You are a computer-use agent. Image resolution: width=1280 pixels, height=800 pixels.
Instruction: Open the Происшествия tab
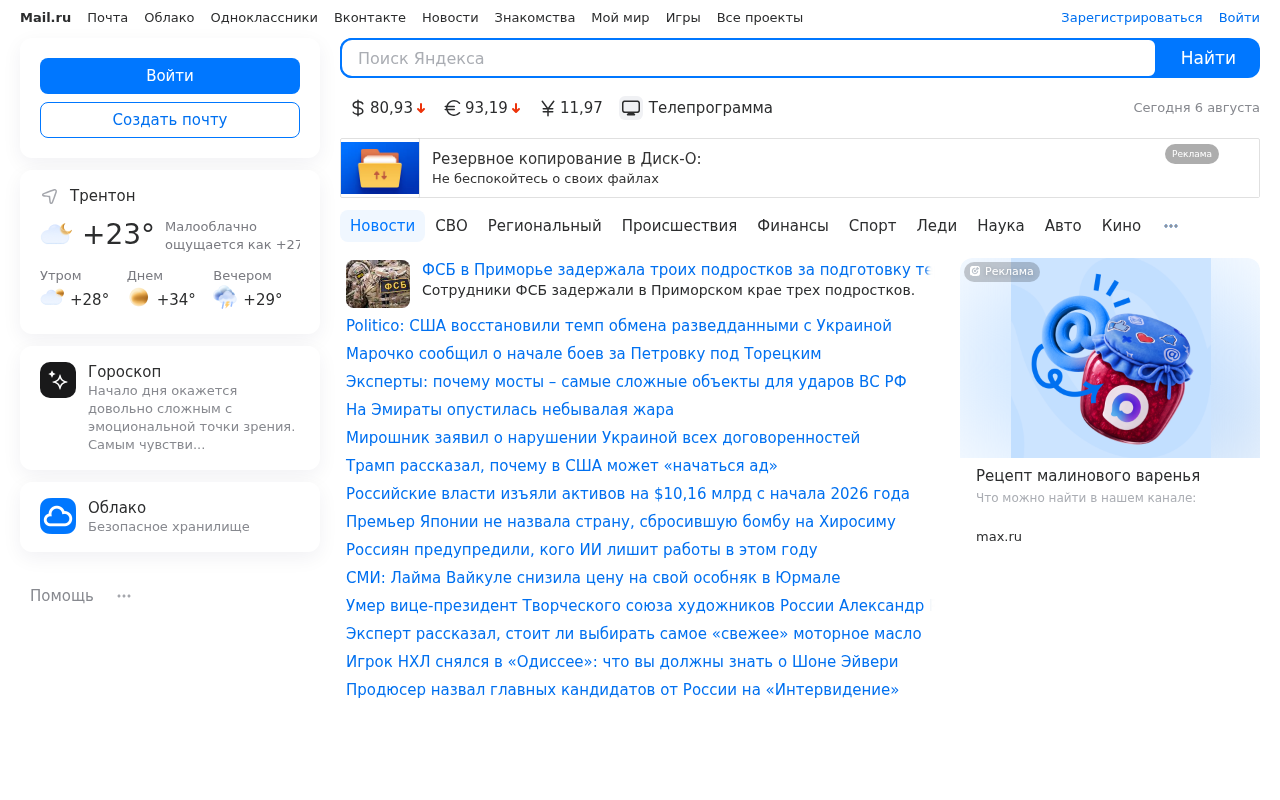(679, 226)
